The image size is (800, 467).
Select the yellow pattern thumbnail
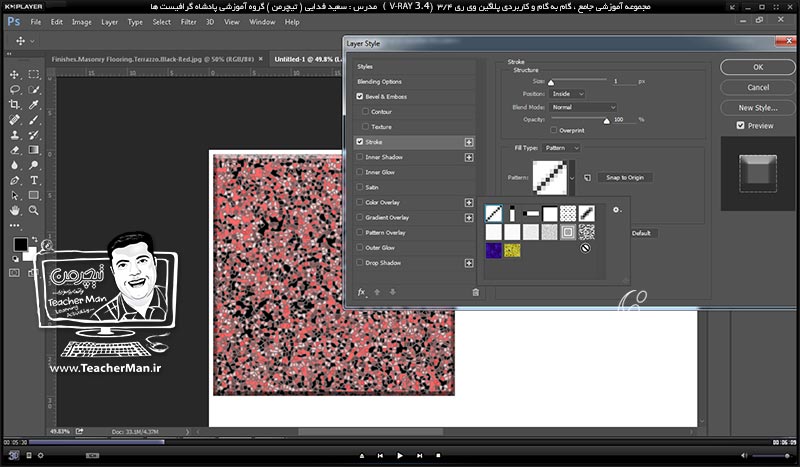click(512, 250)
